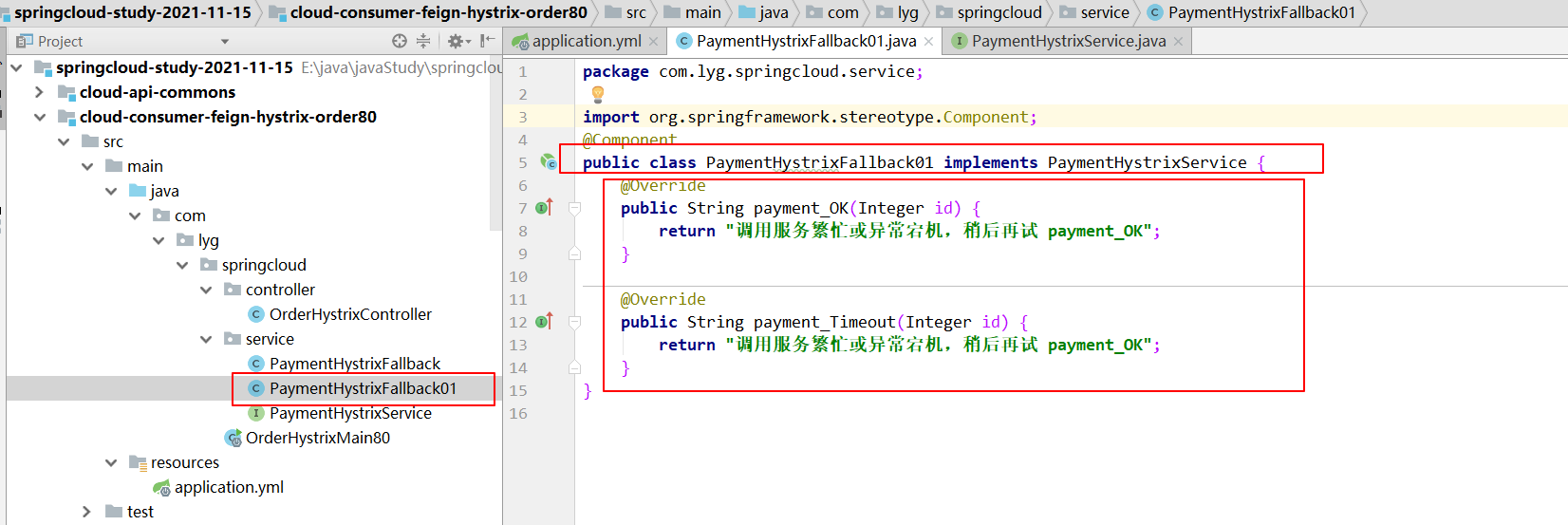Fold the payment_OK method at line 7
The height and width of the screenshot is (525, 1568).
coord(574,208)
